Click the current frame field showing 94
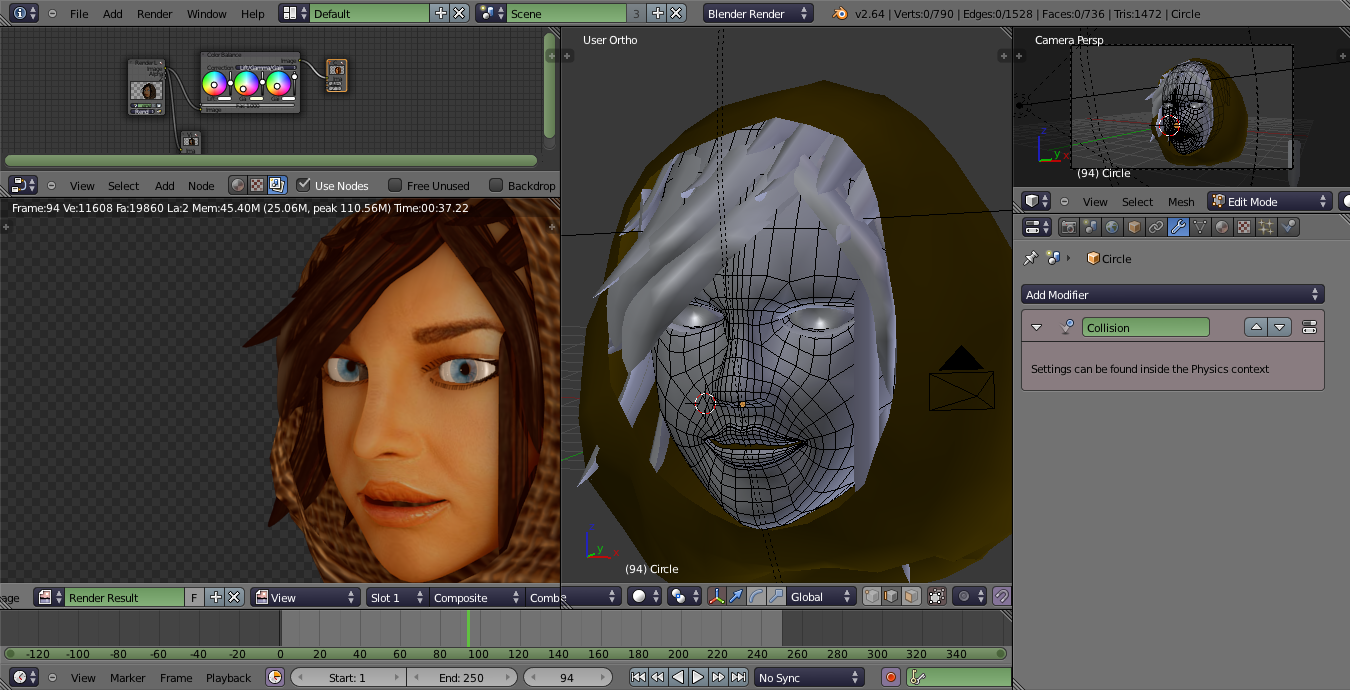The height and width of the screenshot is (690, 1350). 567,677
